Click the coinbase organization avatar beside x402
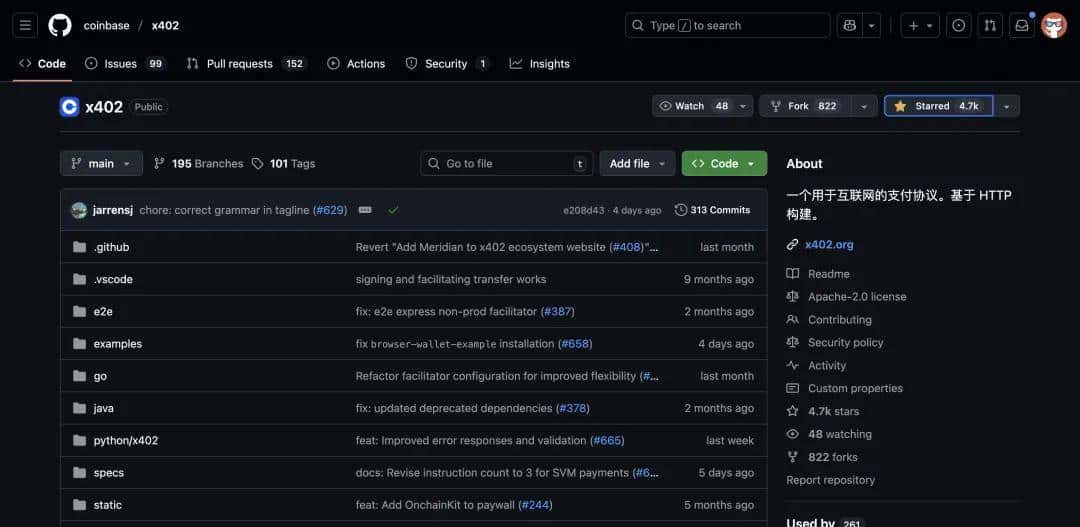The image size is (1080, 527). pos(70,107)
